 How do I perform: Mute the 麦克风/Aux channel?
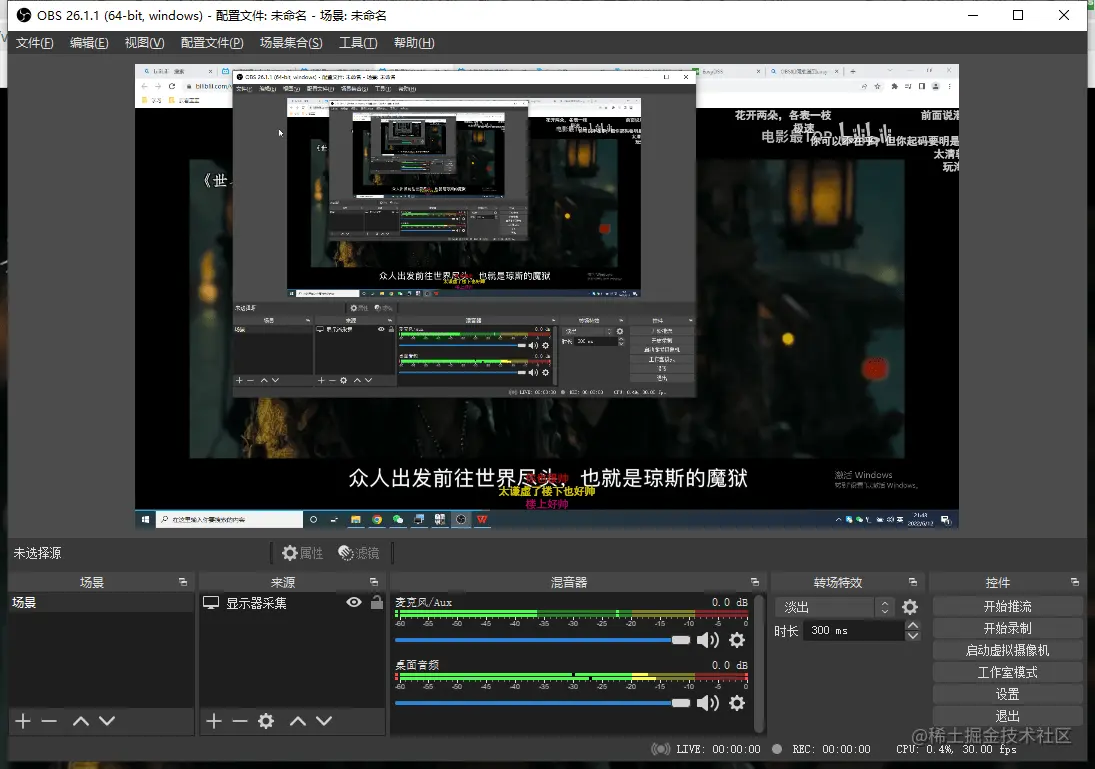point(707,640)
